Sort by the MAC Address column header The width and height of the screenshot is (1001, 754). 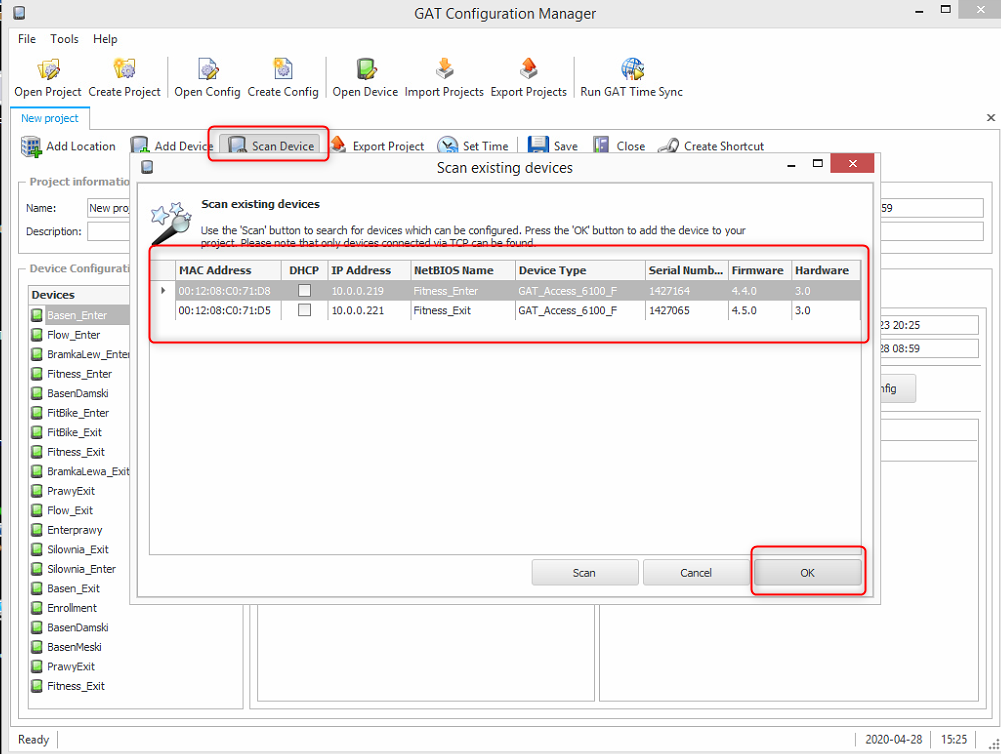coord(215,270)
